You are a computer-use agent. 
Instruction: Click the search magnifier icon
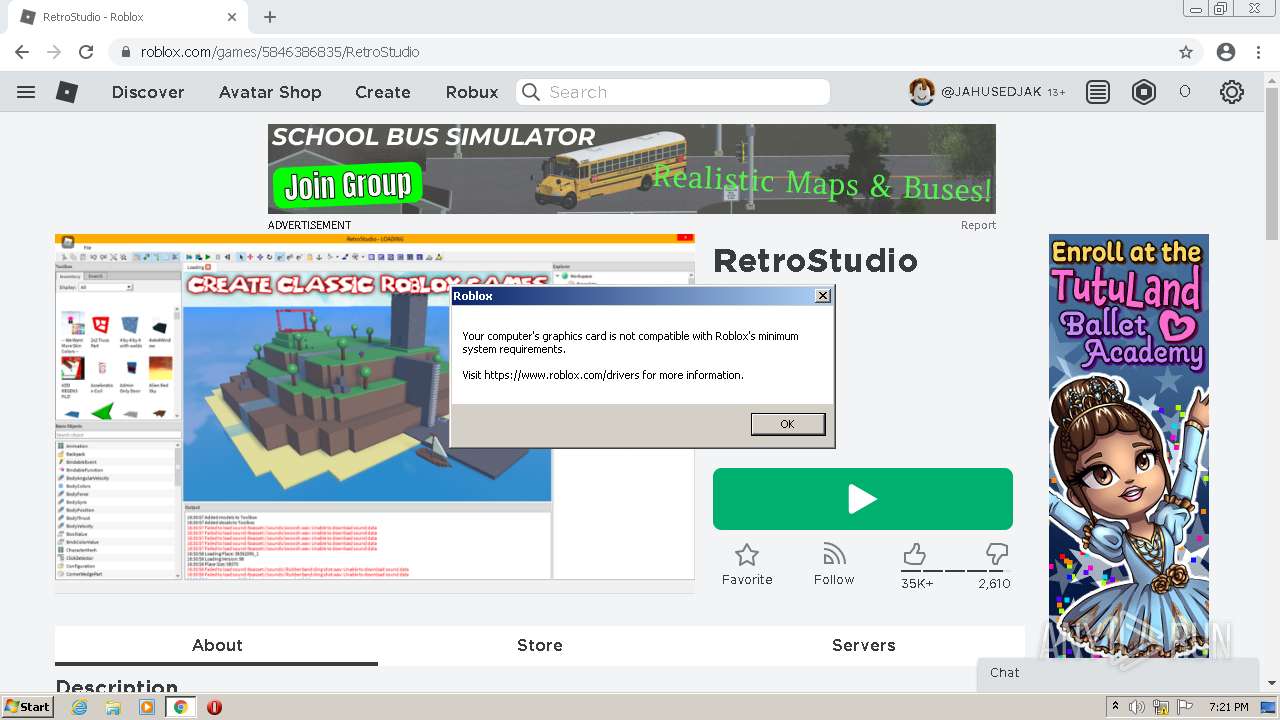tap(531, 92)
